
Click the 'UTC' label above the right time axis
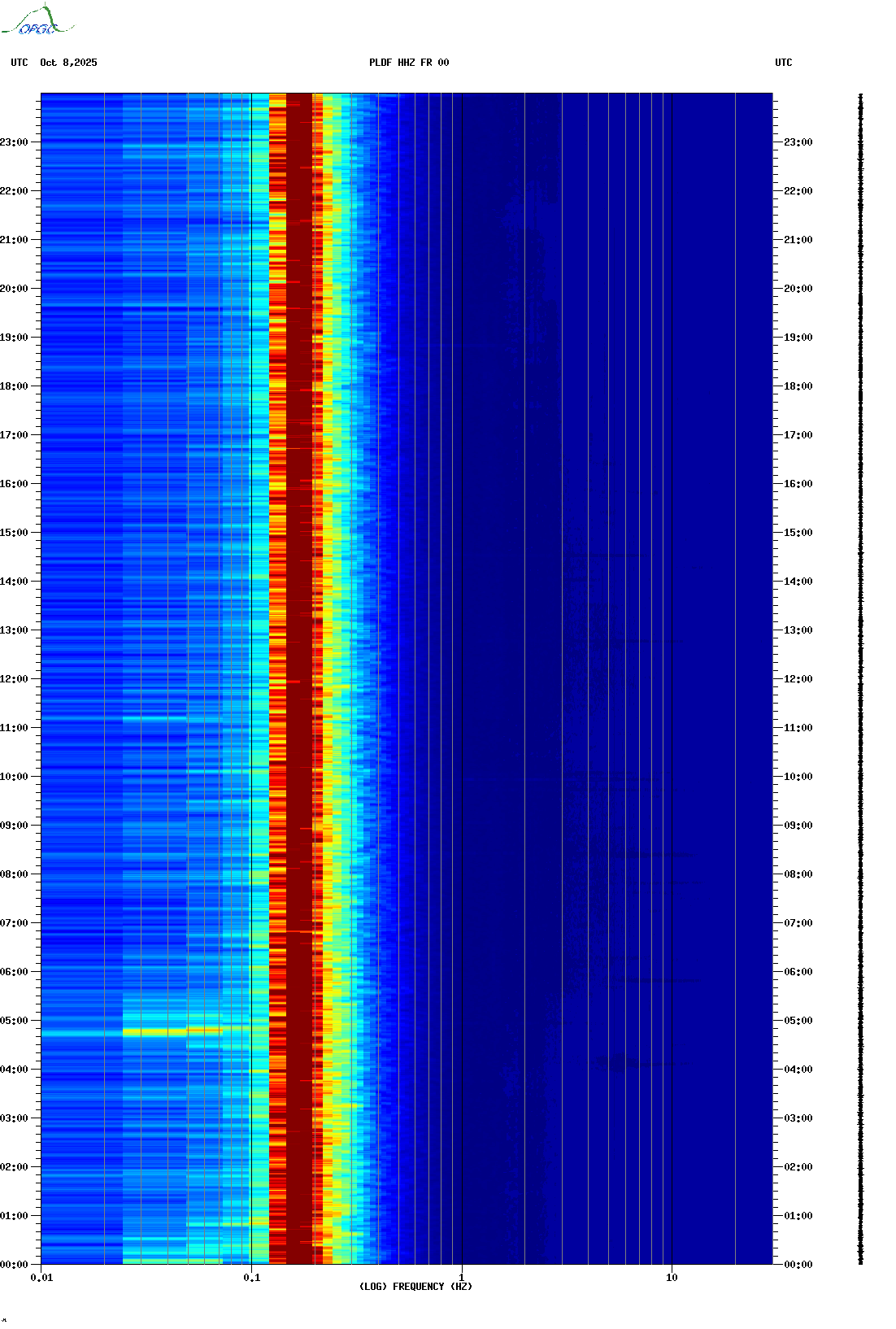pos(784,63)
